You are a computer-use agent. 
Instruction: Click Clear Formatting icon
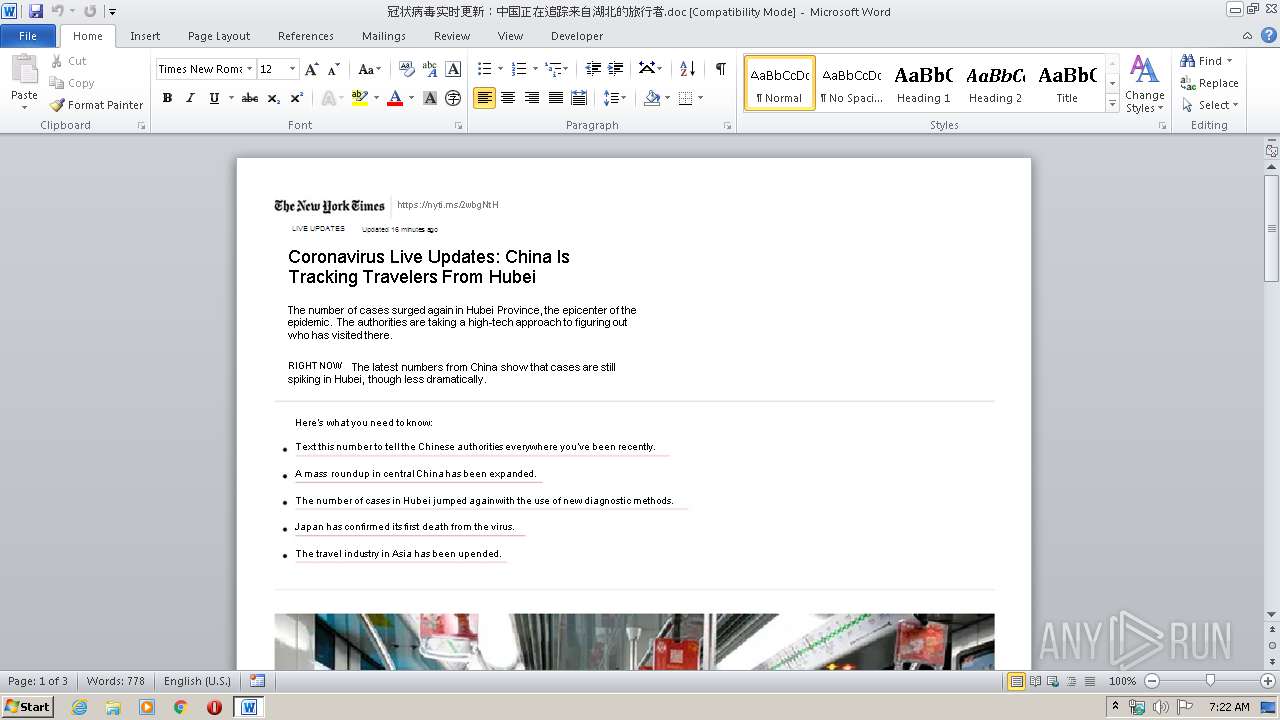point(407,69)
